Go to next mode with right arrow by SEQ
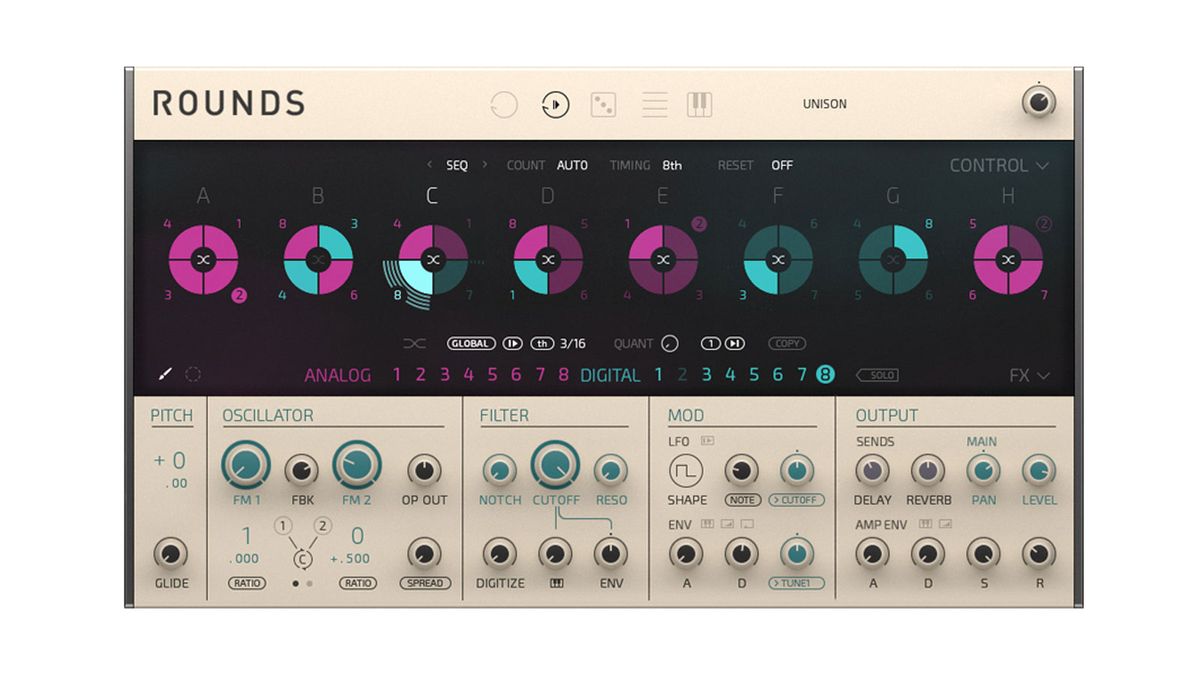 tap(485, 165)
